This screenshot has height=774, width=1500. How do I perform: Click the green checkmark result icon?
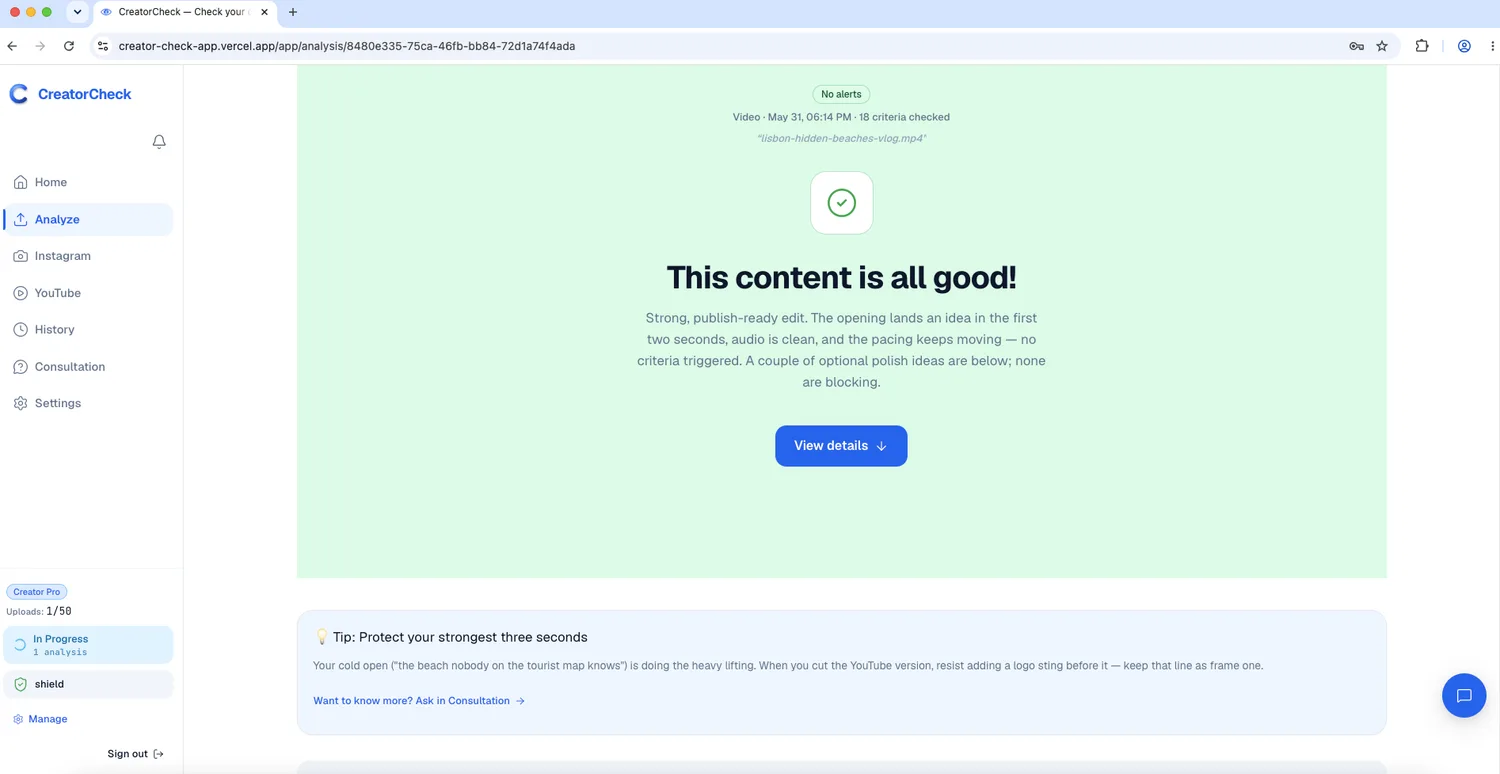(x=842, y=203)
